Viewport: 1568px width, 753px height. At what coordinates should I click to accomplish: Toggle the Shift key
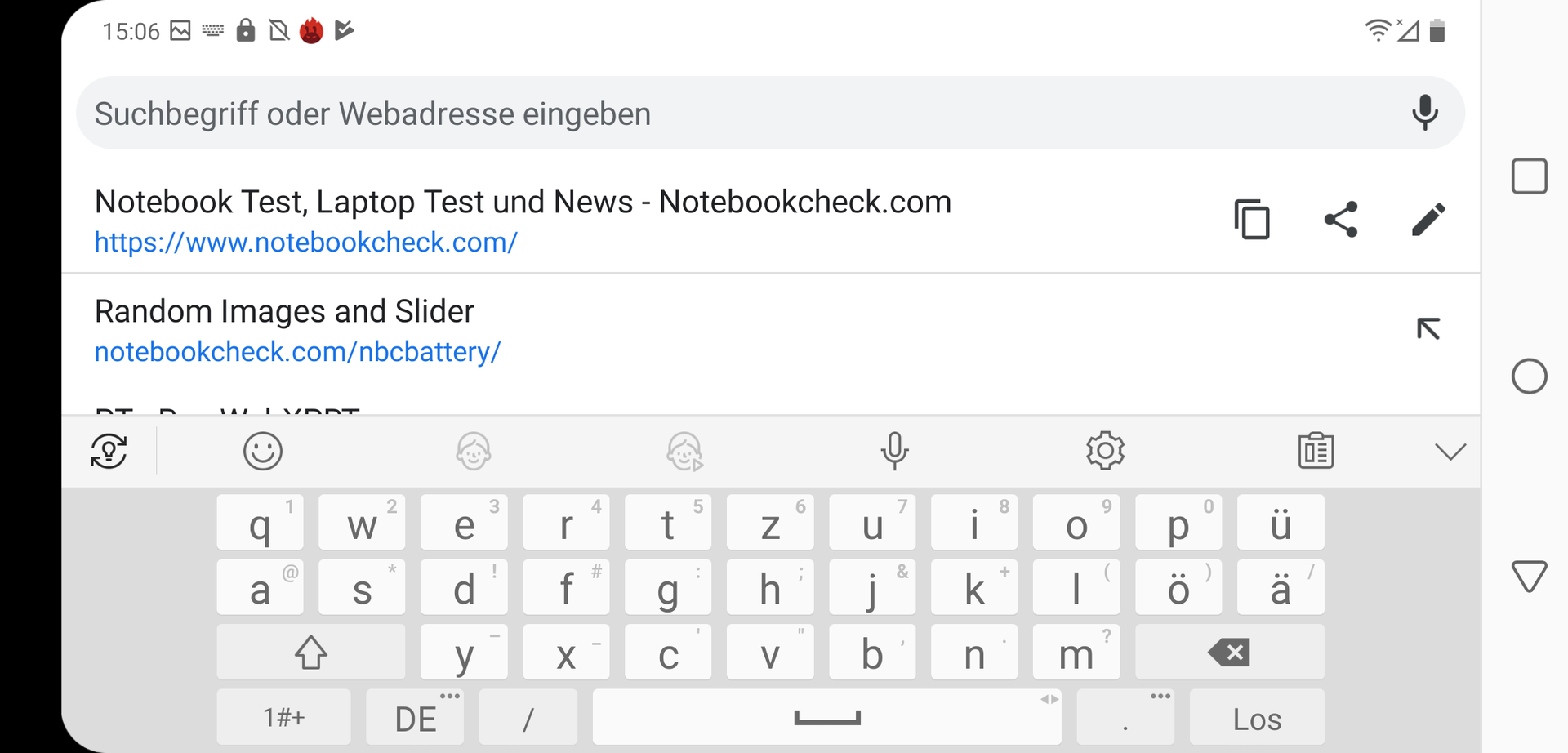(x=310, y=653)
